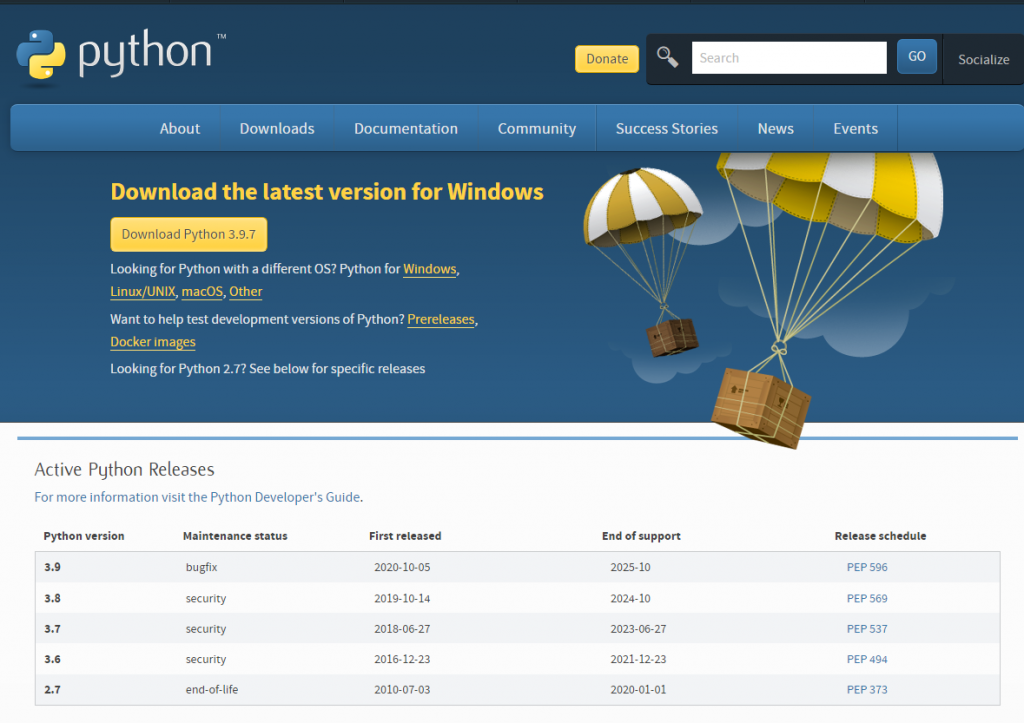The width and height of the screenshot is (1024, 723).
Task: Click the 2024-10 end of support cell
Action: pos(630,598)
